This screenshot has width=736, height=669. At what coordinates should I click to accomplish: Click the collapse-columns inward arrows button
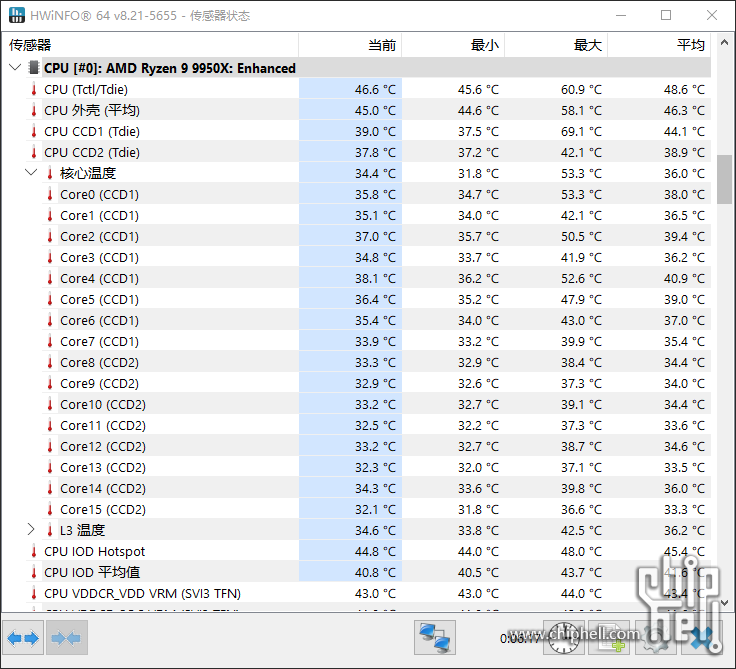[x=66, y=638]
